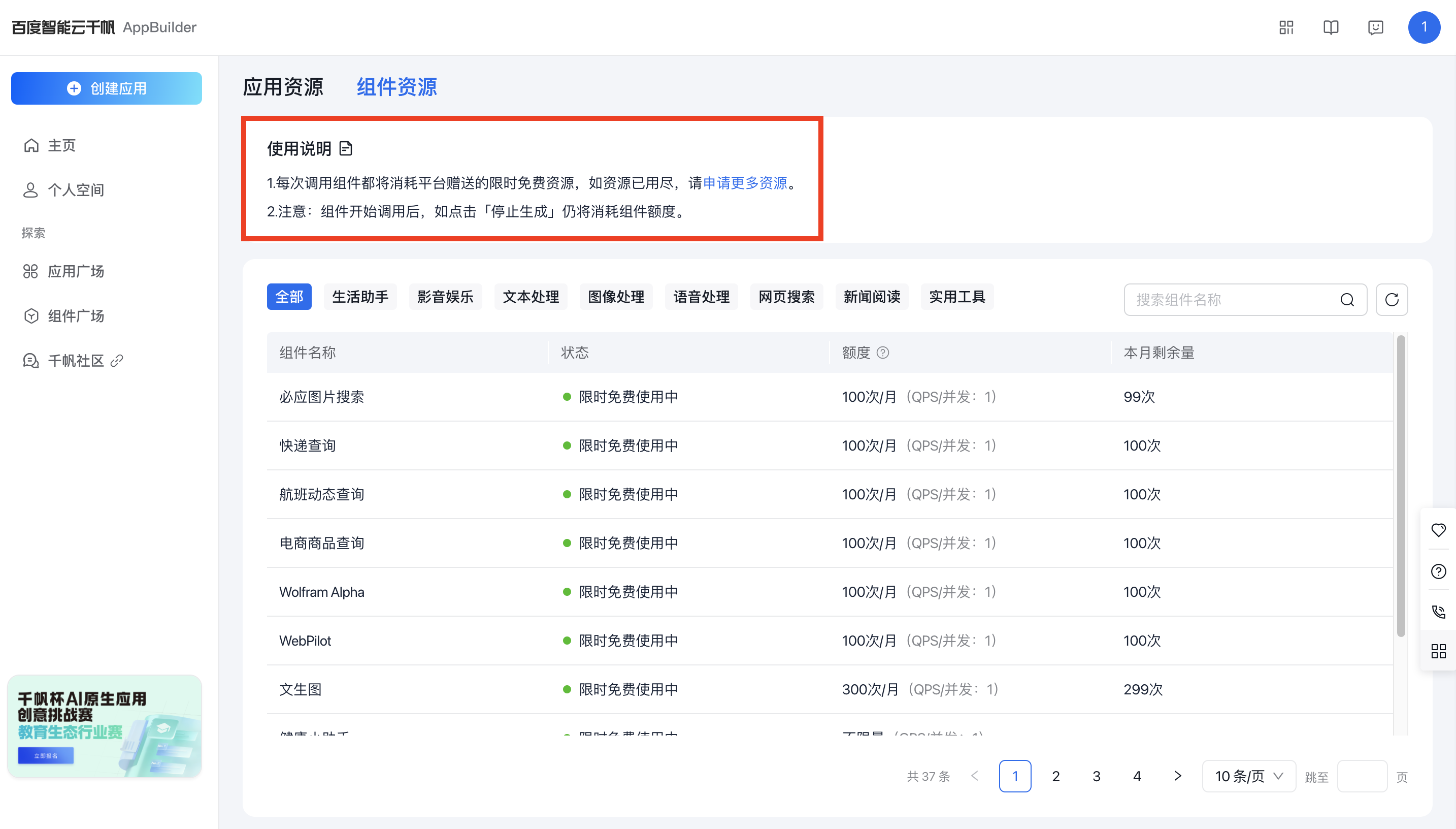Filter by 实用工具 category

[957, 297]
